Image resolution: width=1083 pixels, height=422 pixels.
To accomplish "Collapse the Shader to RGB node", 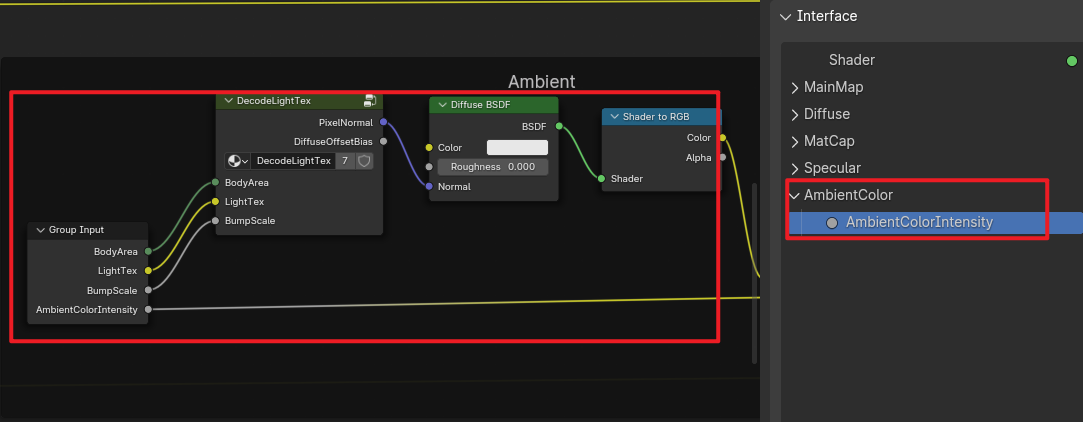I will pos(614,117).
